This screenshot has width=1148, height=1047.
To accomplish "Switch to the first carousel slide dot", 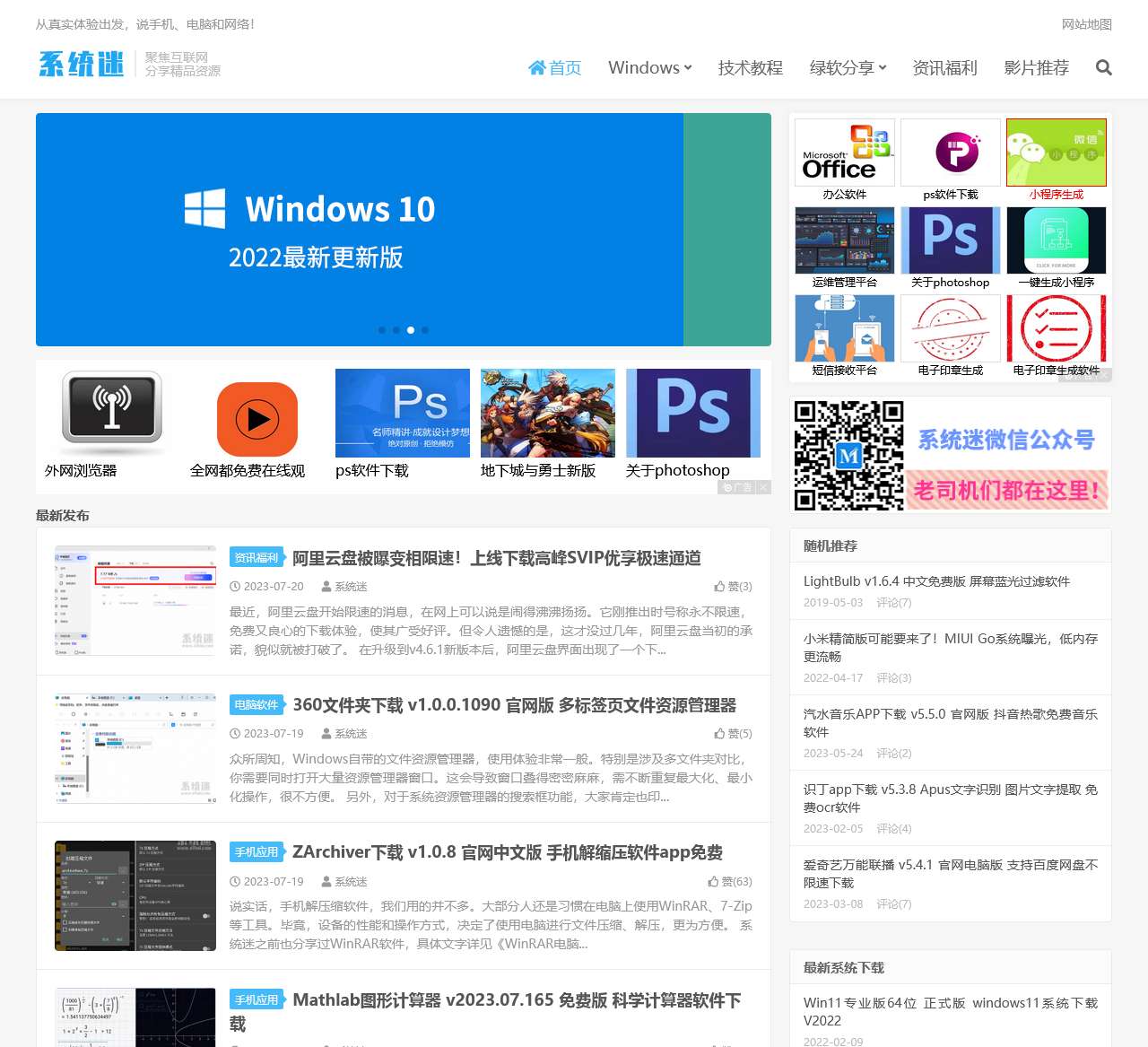I will click(382, 330).
